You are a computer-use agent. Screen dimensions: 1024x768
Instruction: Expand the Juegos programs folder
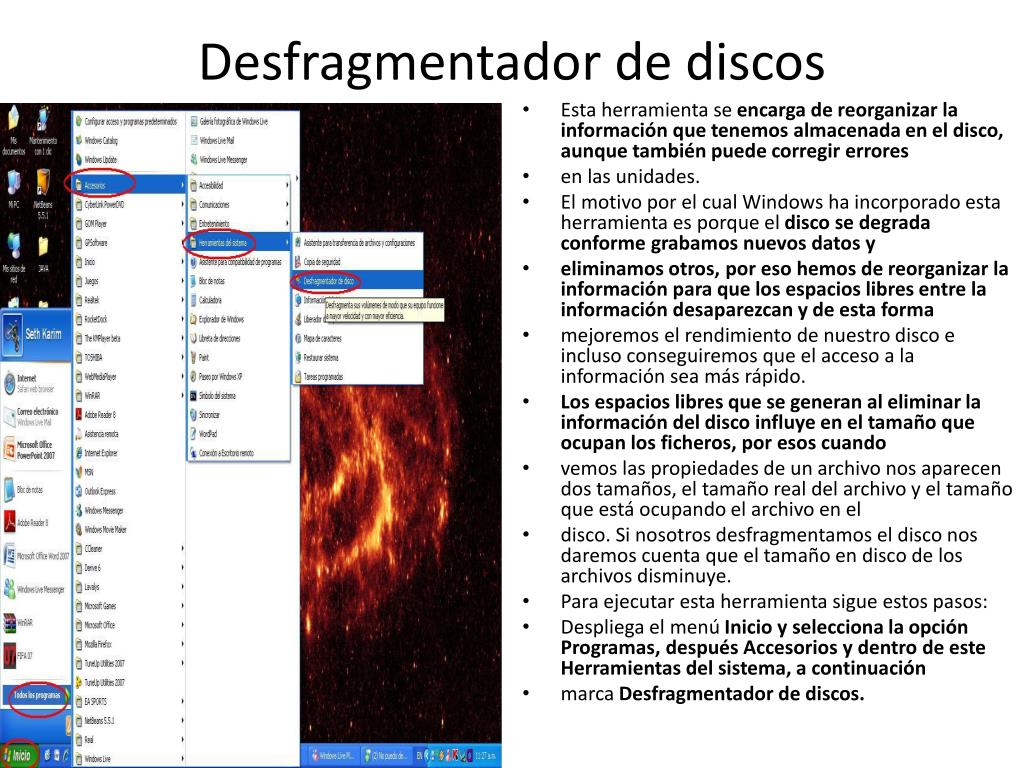tap(129, 281)
